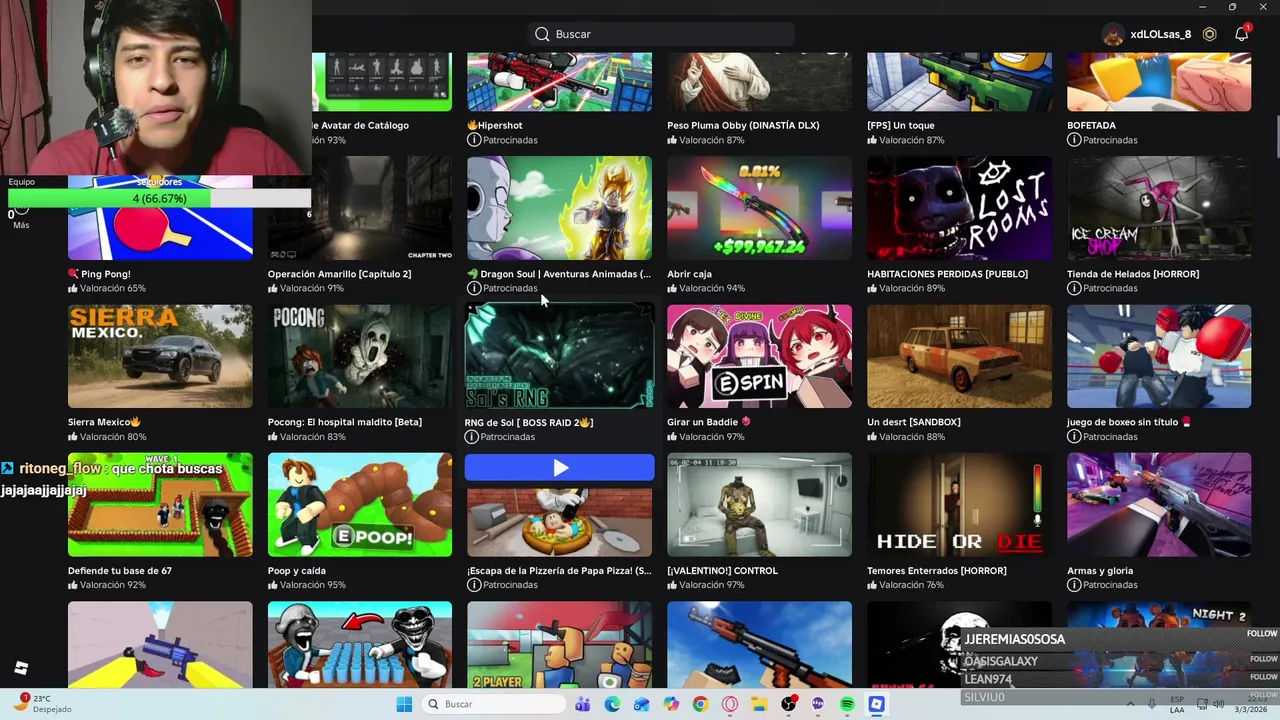1280x720 pixels.
Task: Click the volume icon in system tray
Action: tap(1219, 704)
